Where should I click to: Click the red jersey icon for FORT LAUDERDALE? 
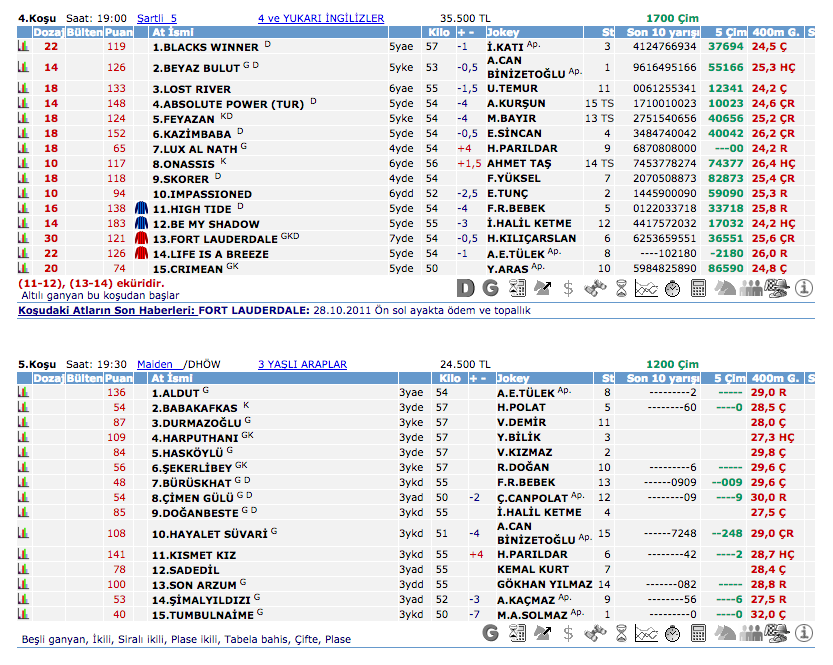pyautogui.click(x=141, y=239)
